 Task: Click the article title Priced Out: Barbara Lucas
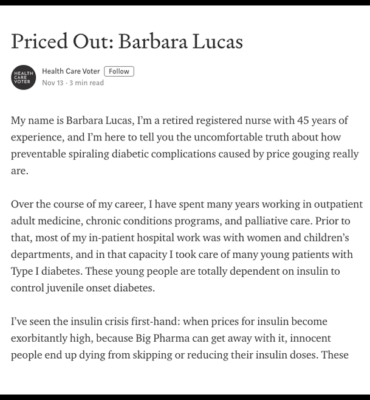click(x=127, y=42)
